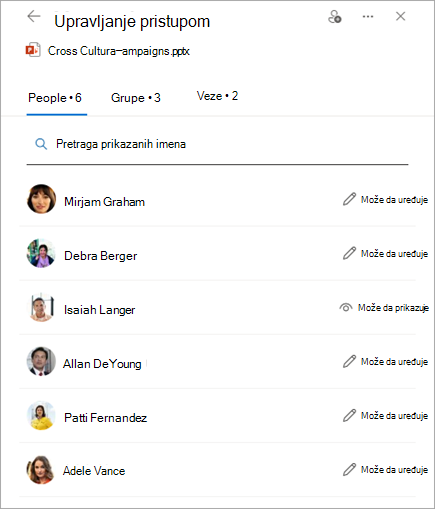Viewport: 435px width, 509px height.
Task: Go back using the left arrow icon
Action: (x=34, y=16)
